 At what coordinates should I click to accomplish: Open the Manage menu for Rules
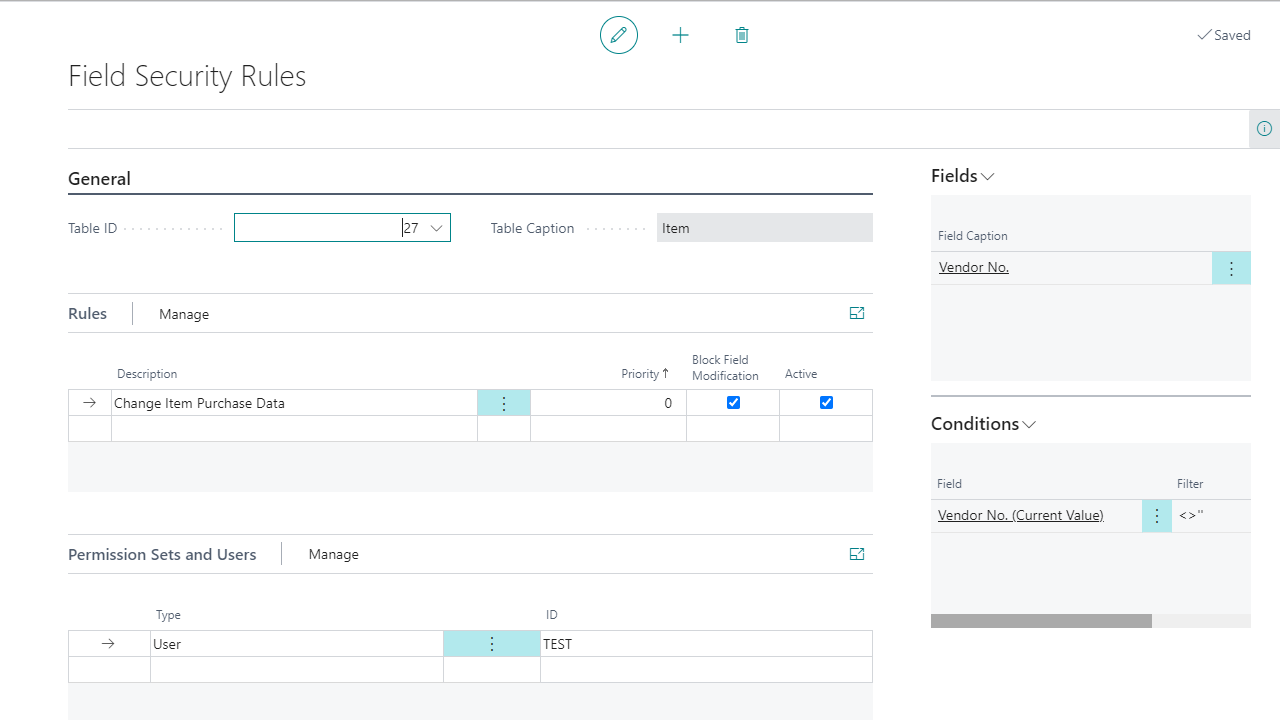[184, 314]
